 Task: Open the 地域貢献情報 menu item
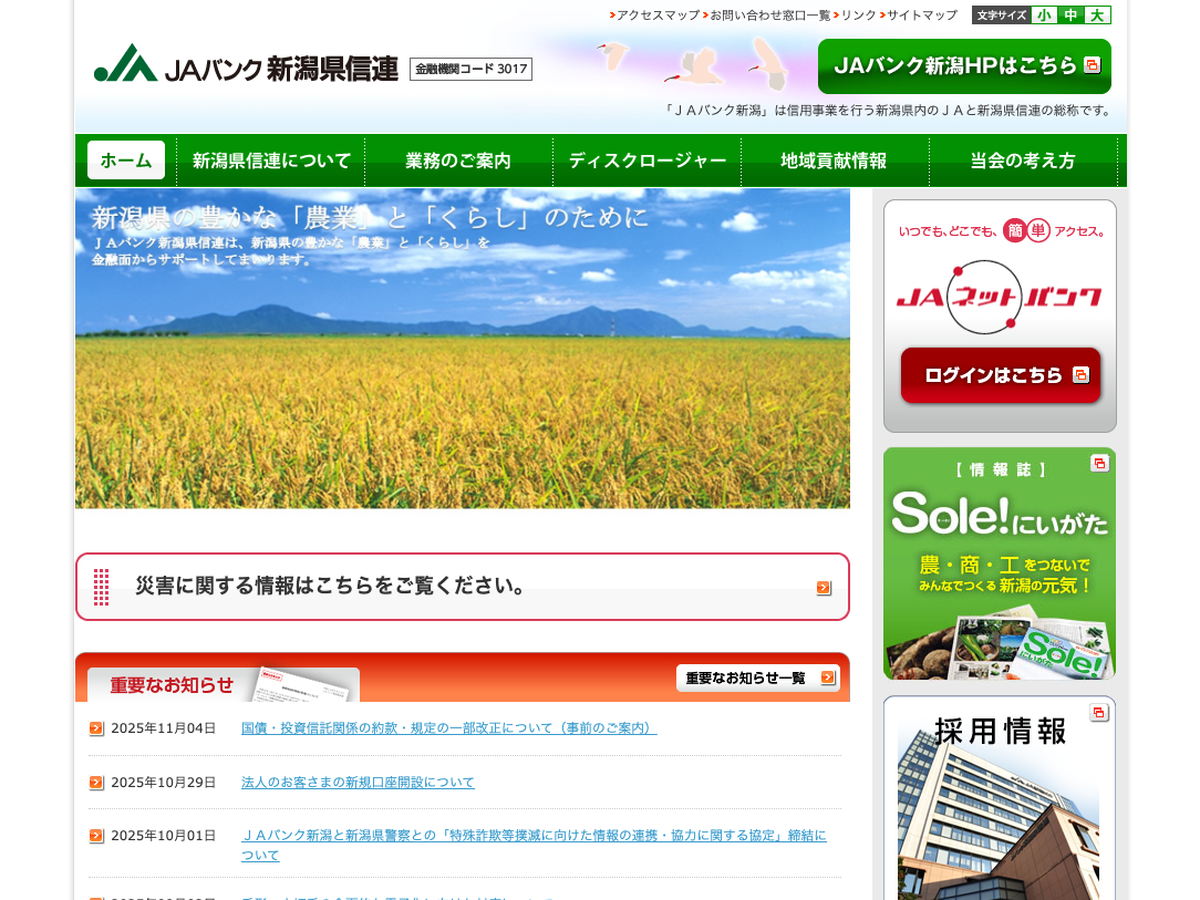834,160
